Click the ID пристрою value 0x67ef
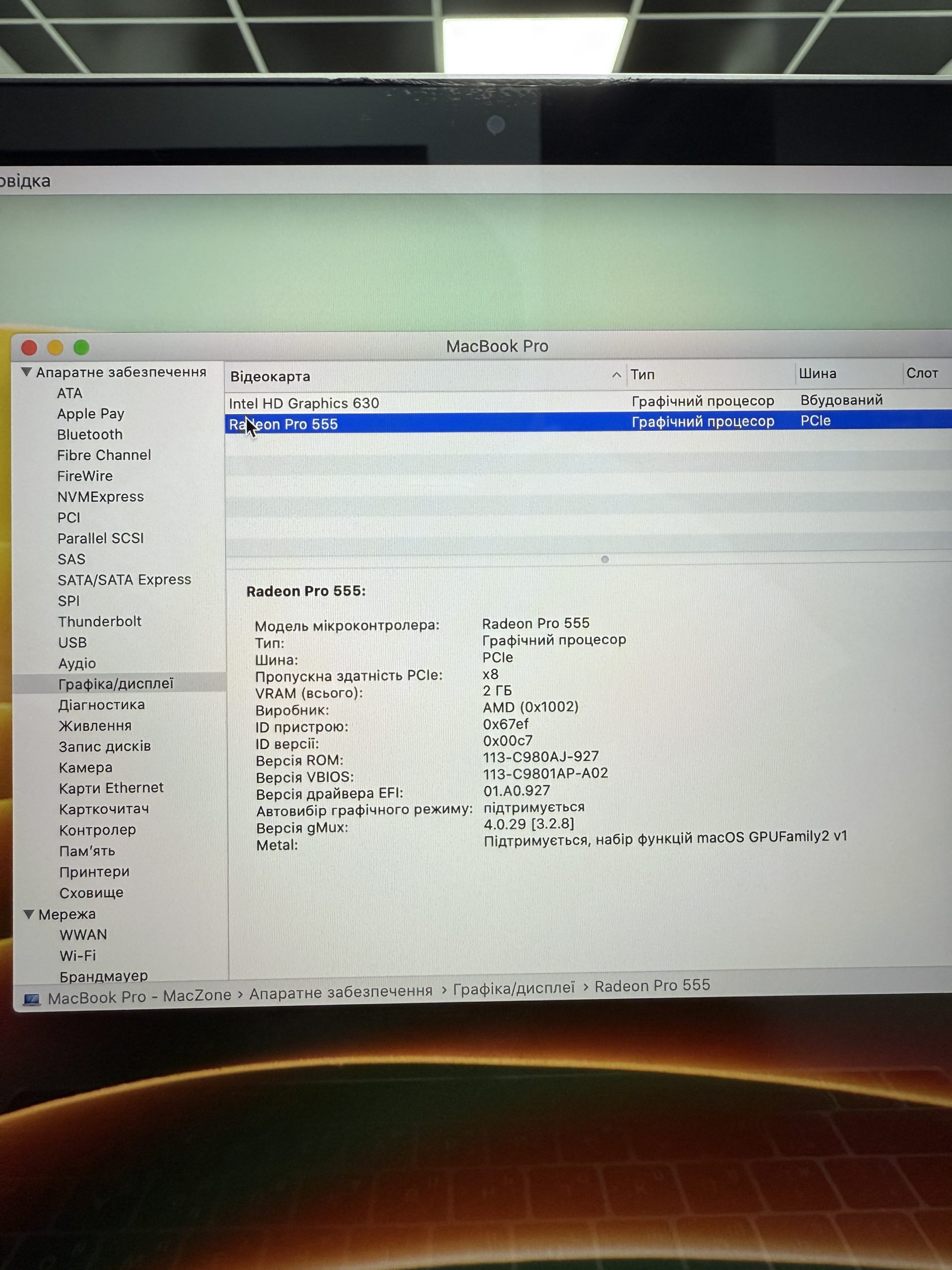952x1270 pixels. tap(506, 724)
